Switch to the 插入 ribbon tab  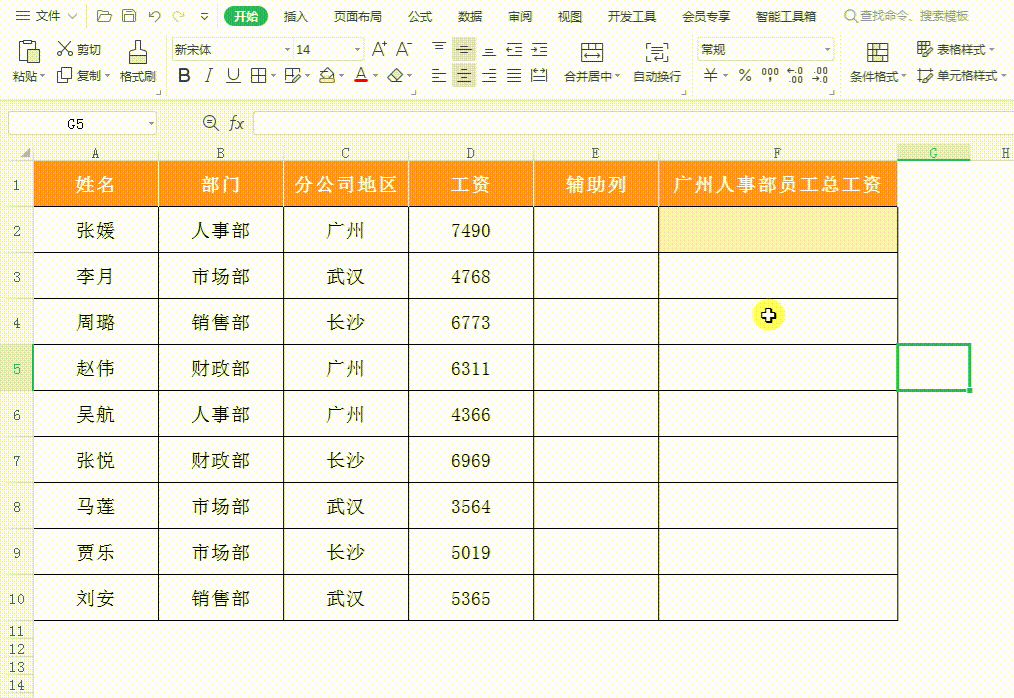297,15
